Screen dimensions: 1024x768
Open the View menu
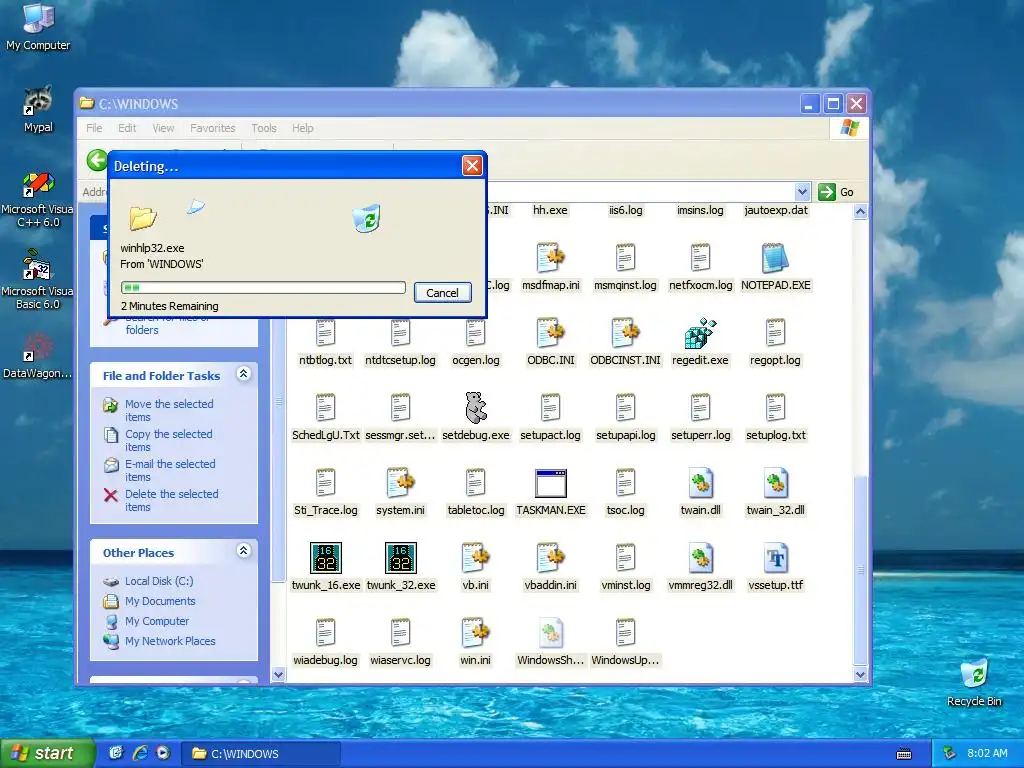163,128
